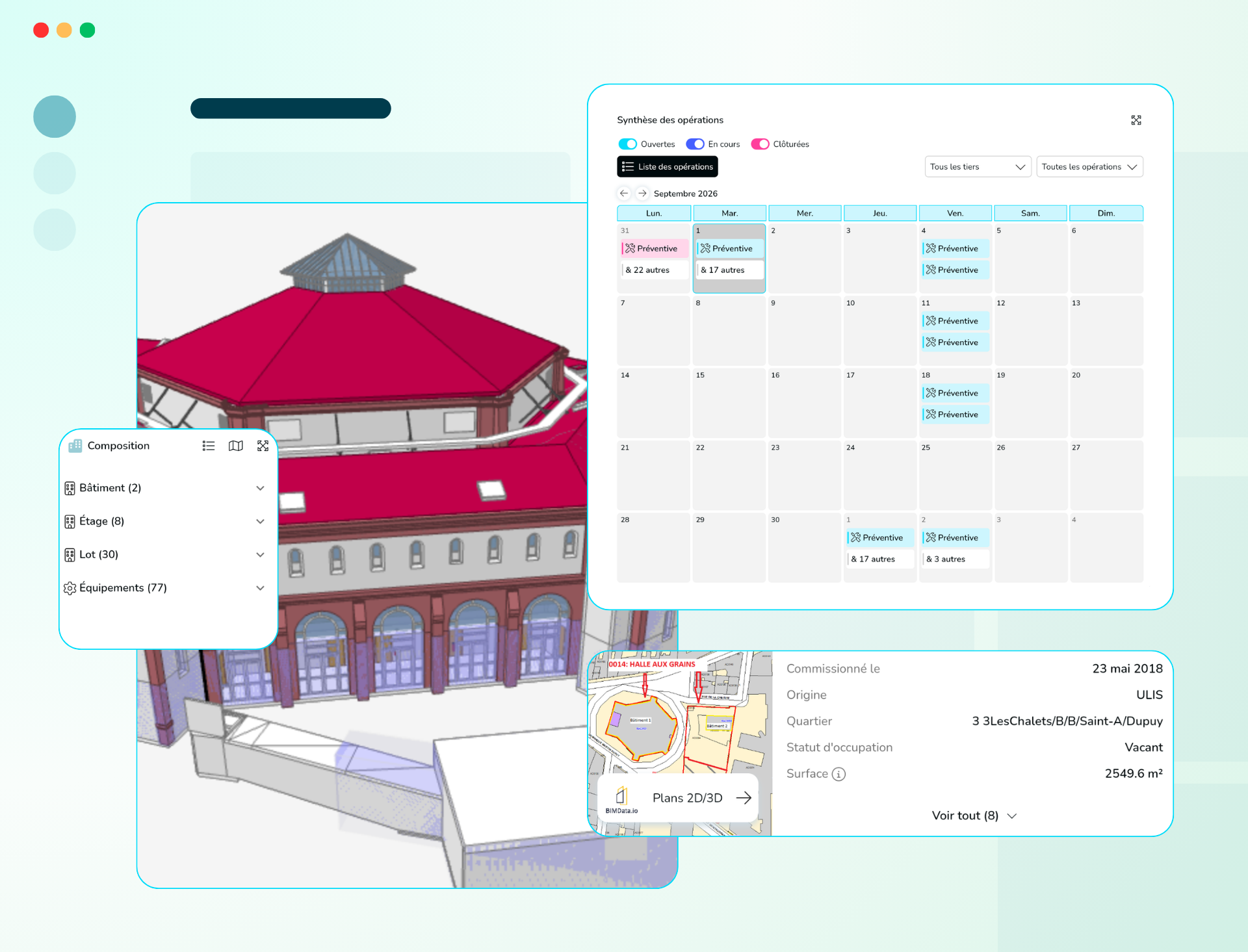Image resolution: width=1248 pixels, height=952 pixels.
Task: Go to previous month in calendar
Action: (x=624, y=194)
